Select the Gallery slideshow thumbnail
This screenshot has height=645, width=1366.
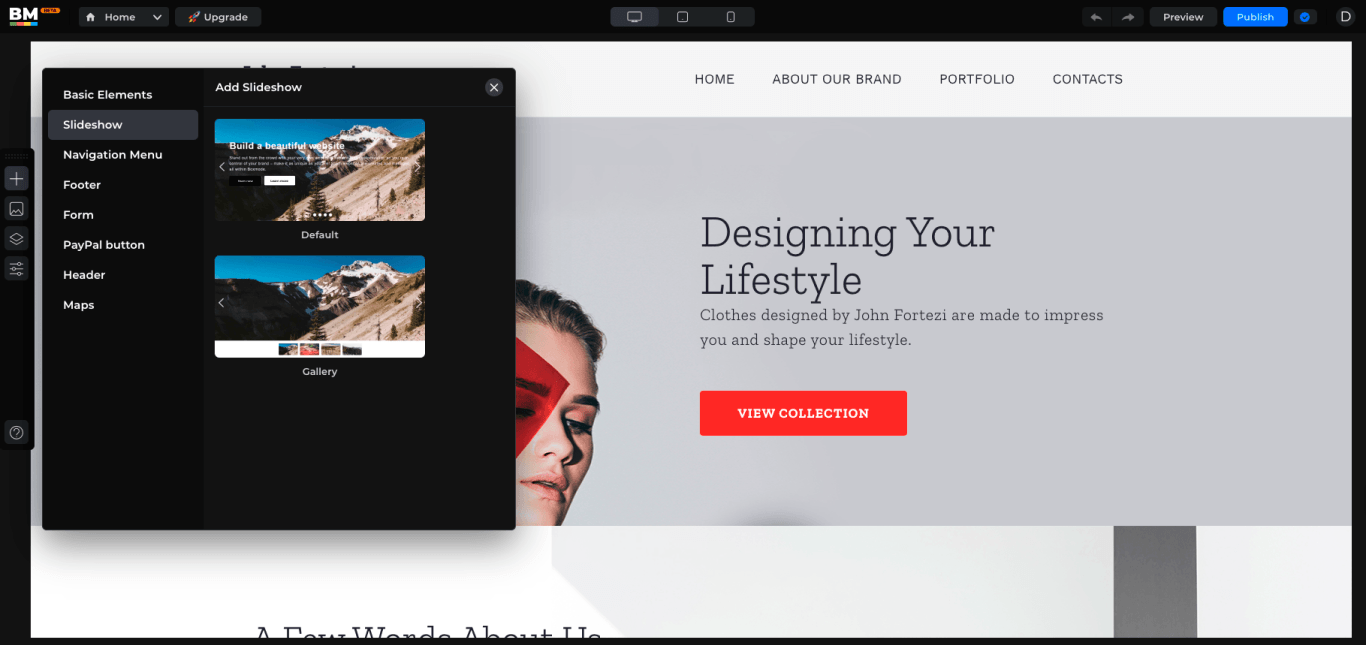(x=319, y=306)
